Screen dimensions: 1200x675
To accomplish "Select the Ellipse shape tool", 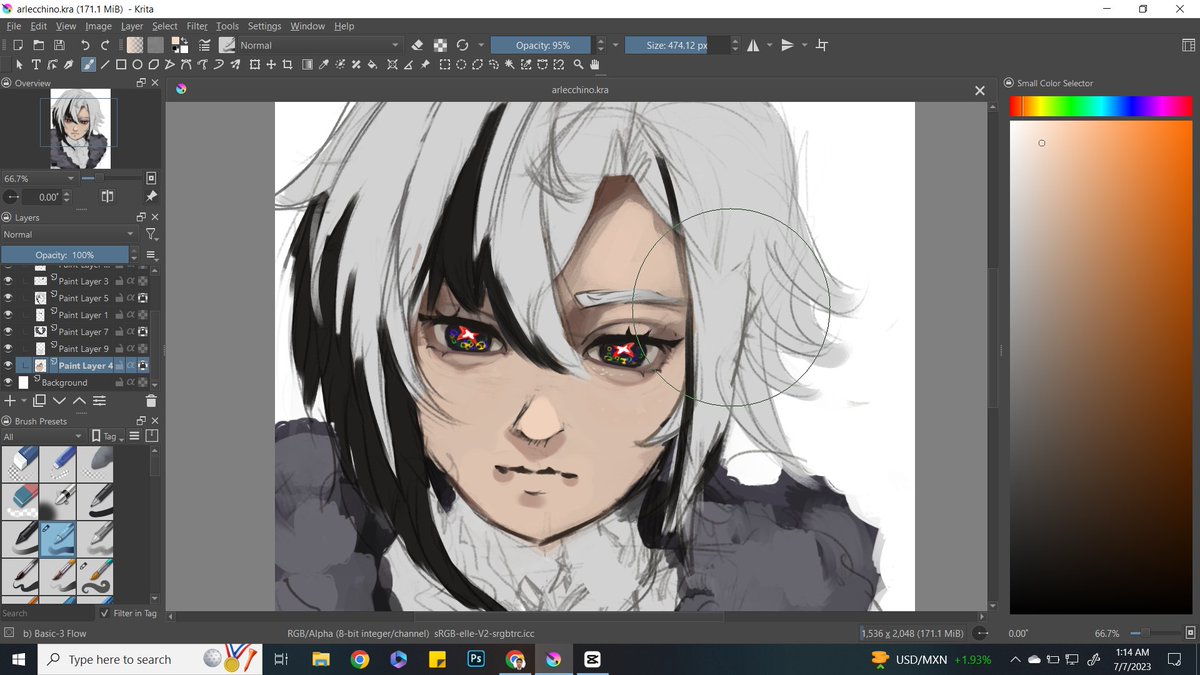I will point(137,65).
